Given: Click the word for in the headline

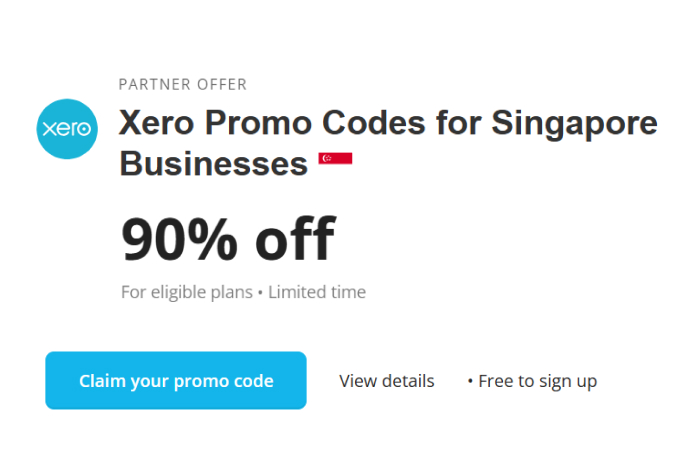Looking at the screenshot, I should [x=467, y=124].
